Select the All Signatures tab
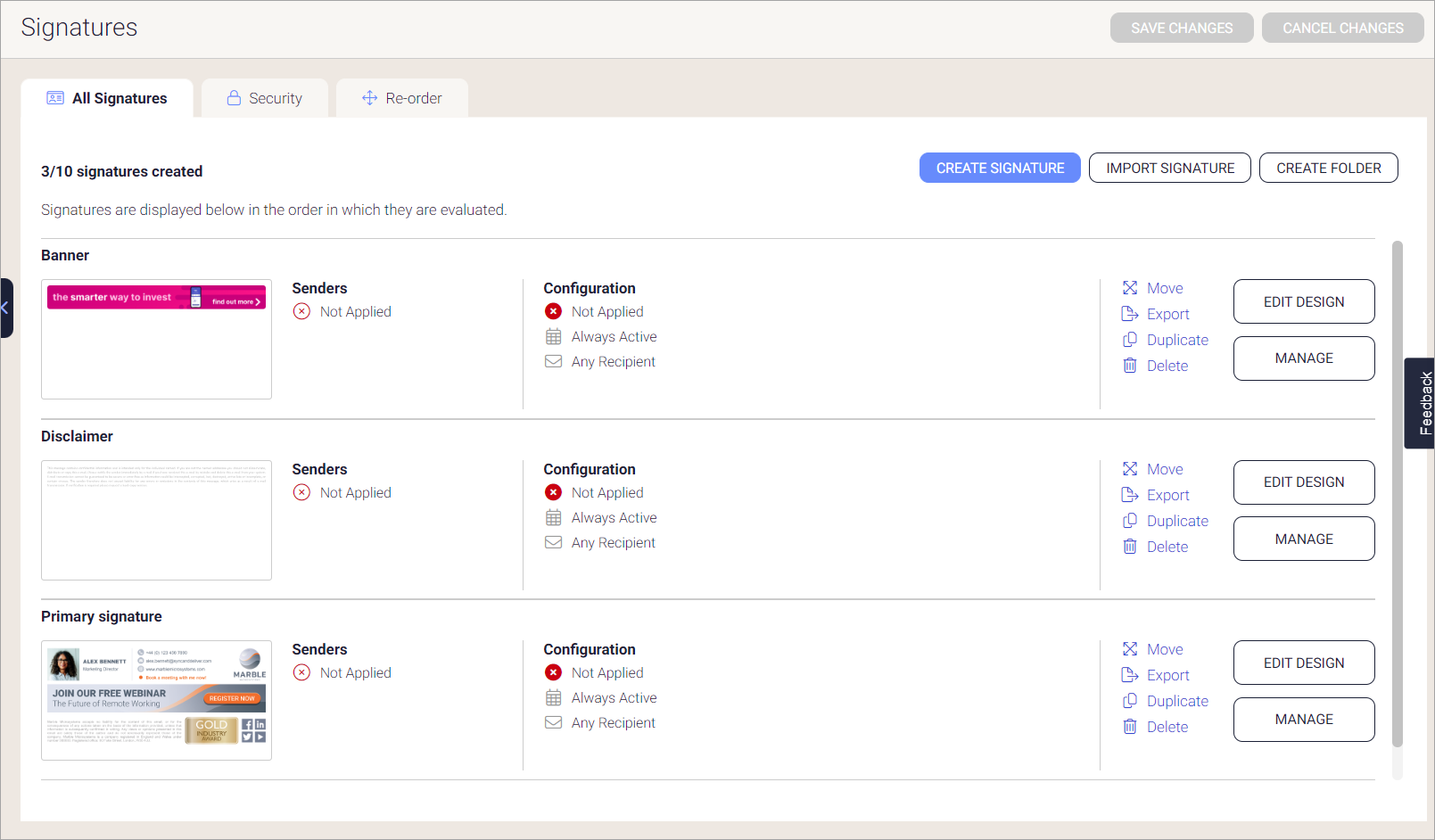 click(x=107, y=98)
